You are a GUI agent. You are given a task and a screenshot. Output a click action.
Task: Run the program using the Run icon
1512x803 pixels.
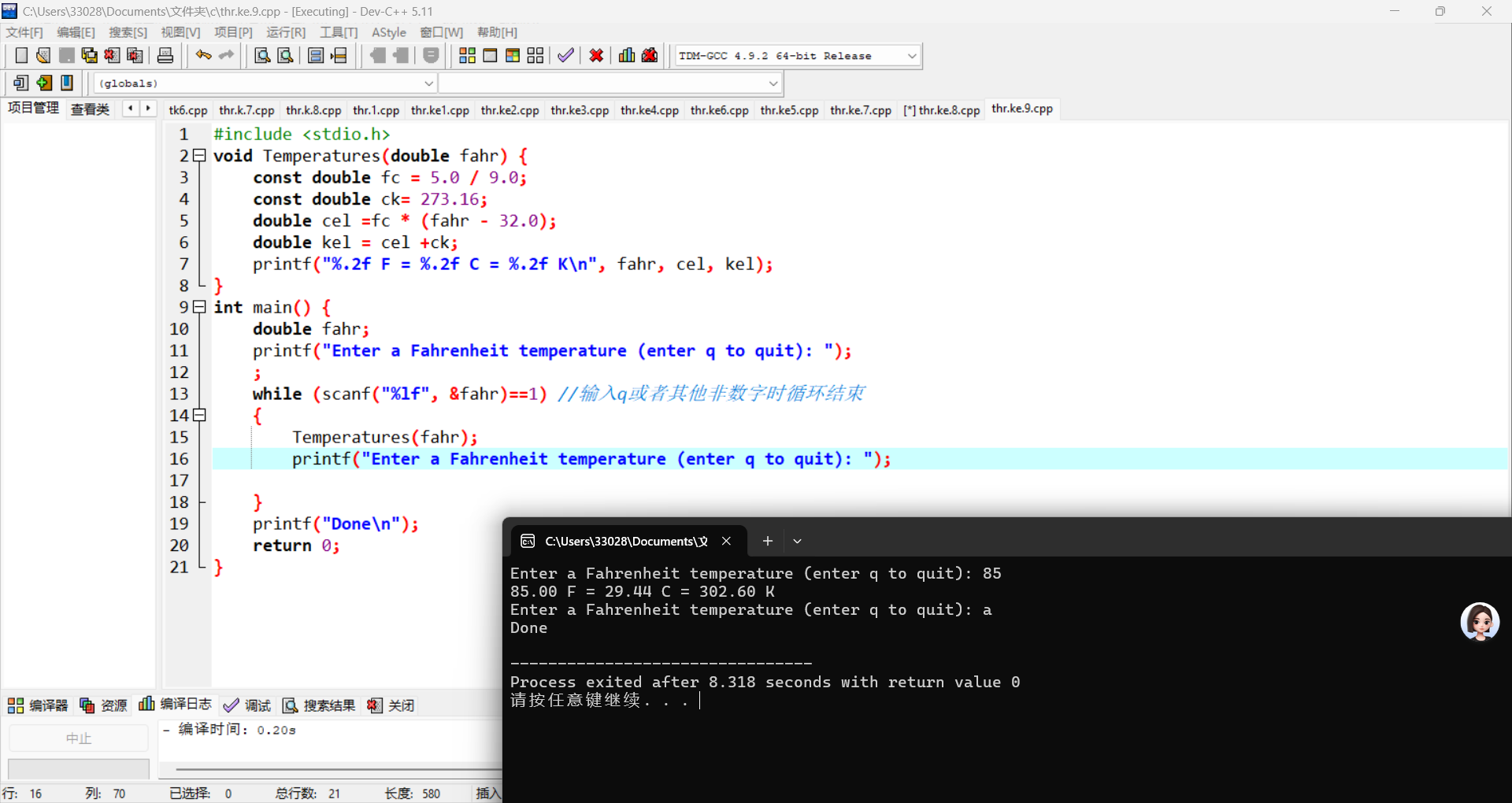click(490, 55)
